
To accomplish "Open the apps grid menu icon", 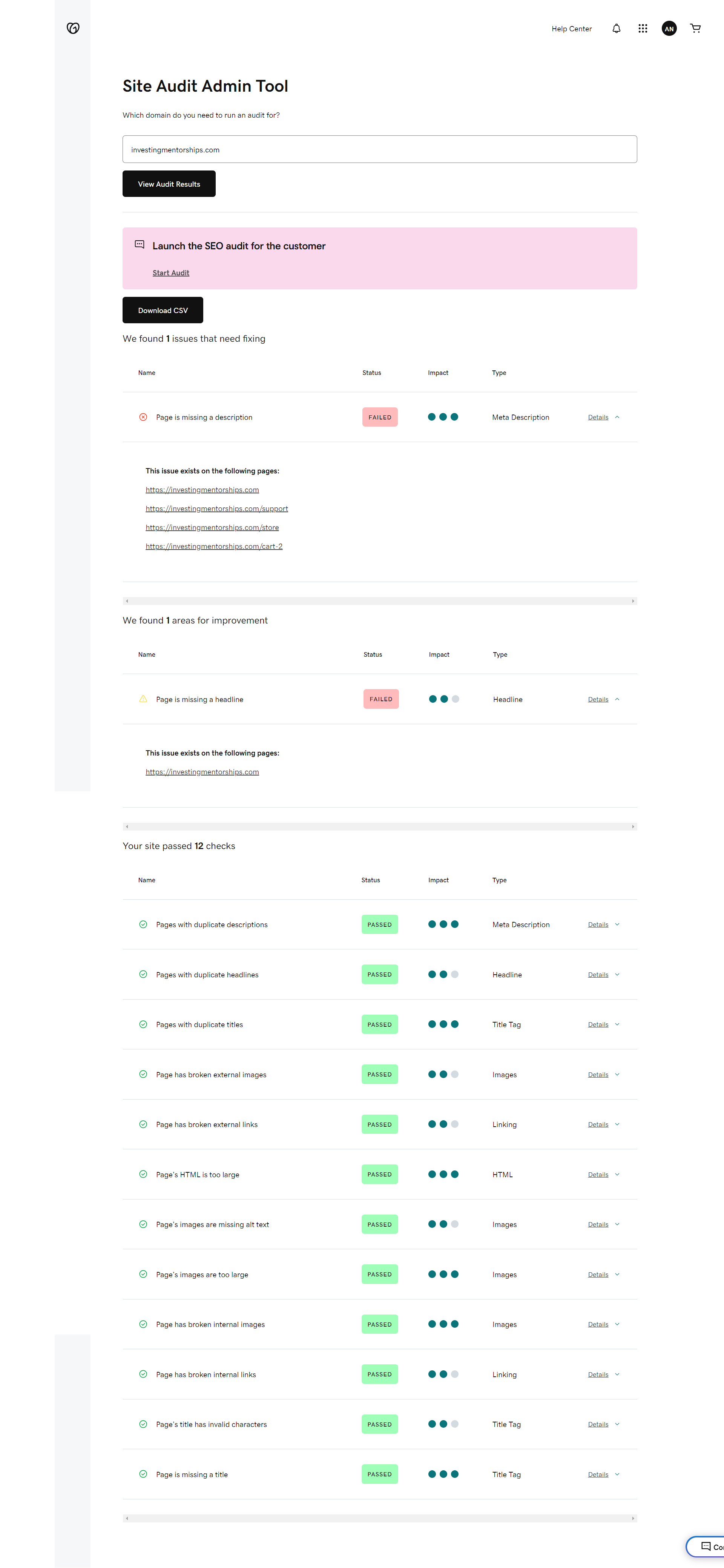I will coord(643,29).
